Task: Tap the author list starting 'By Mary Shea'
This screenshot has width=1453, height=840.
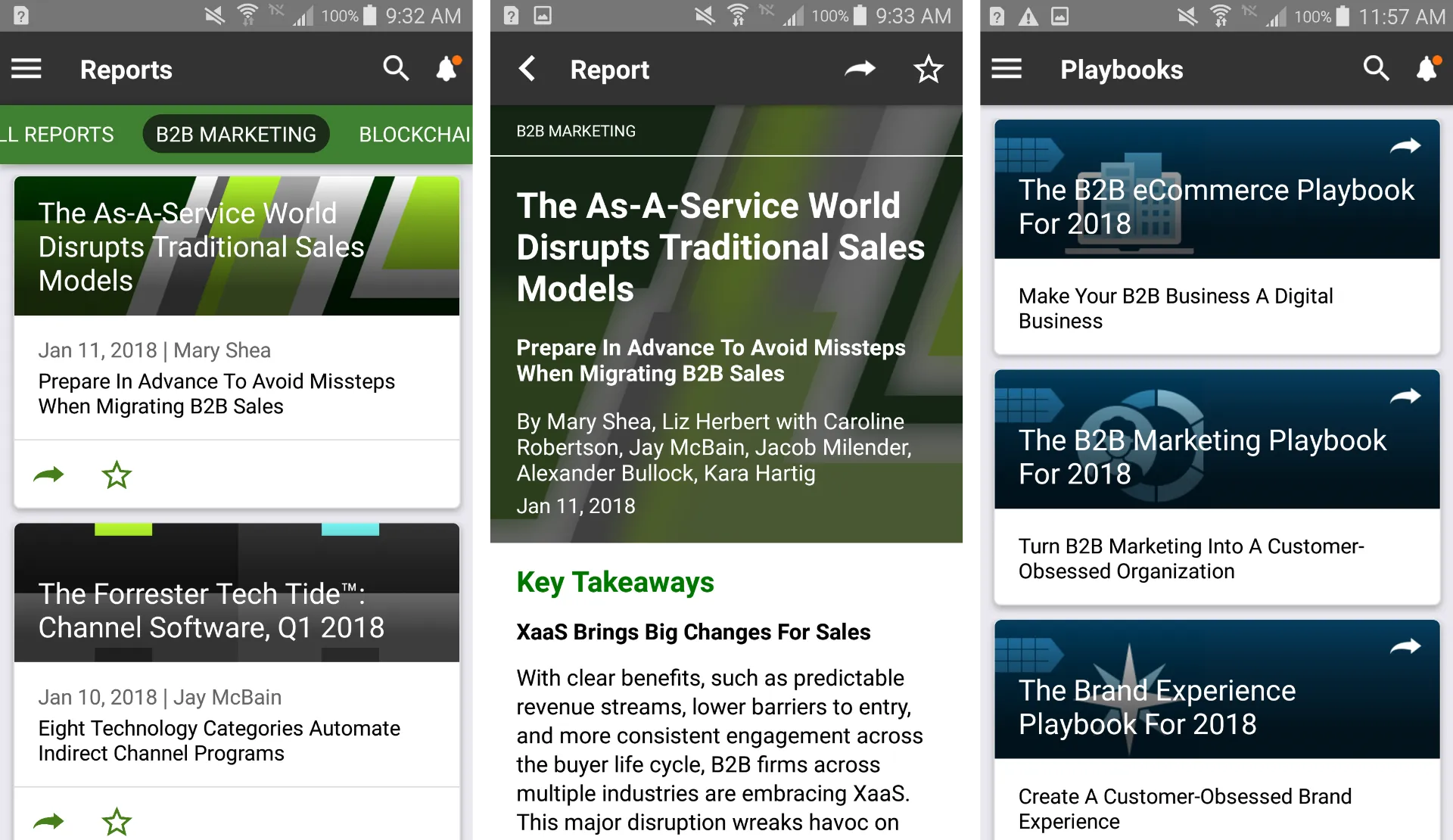Action: pyautogui.click(x=714, y=447)
